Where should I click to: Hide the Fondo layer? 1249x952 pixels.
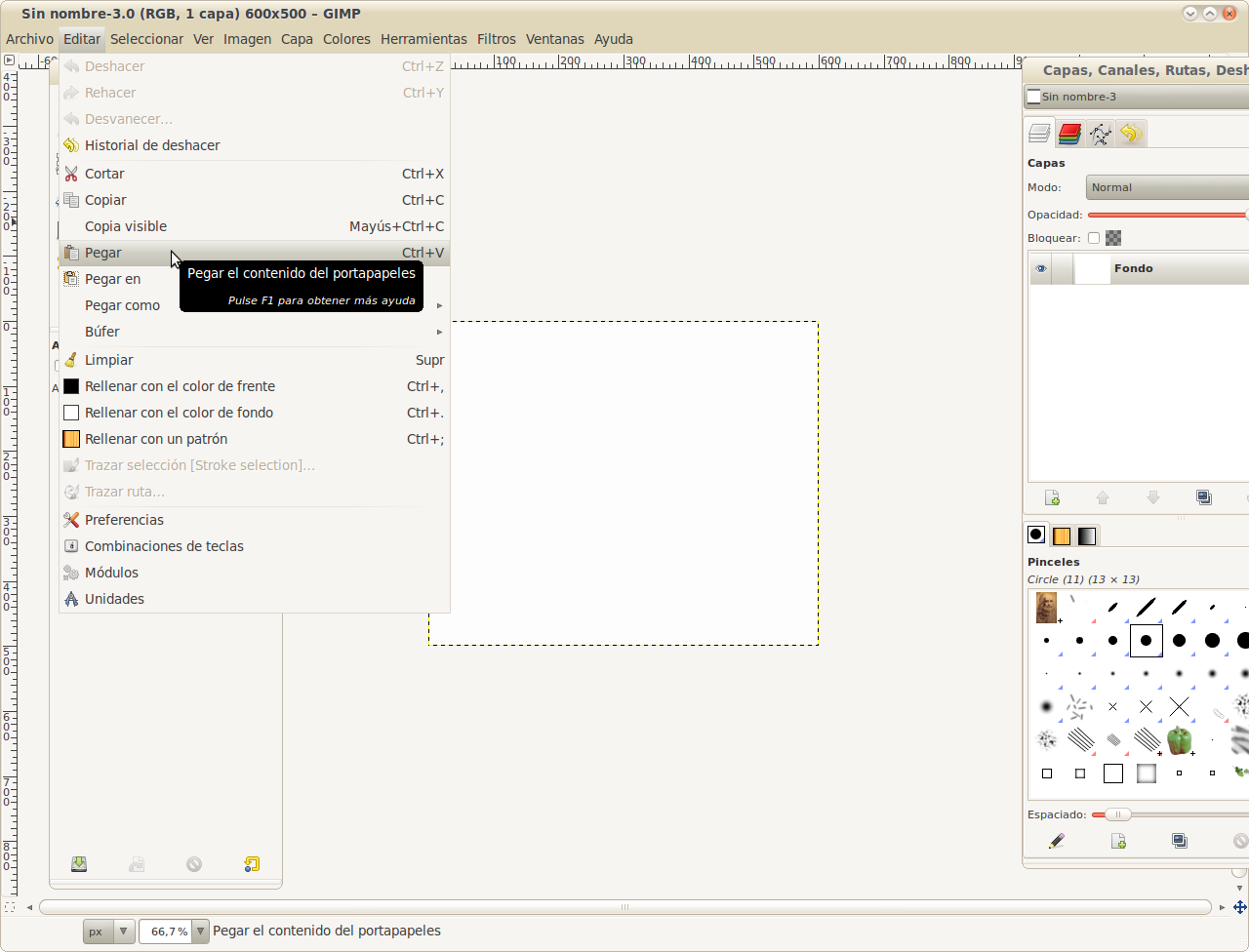pyautogui.click(x=1040, y=268)
